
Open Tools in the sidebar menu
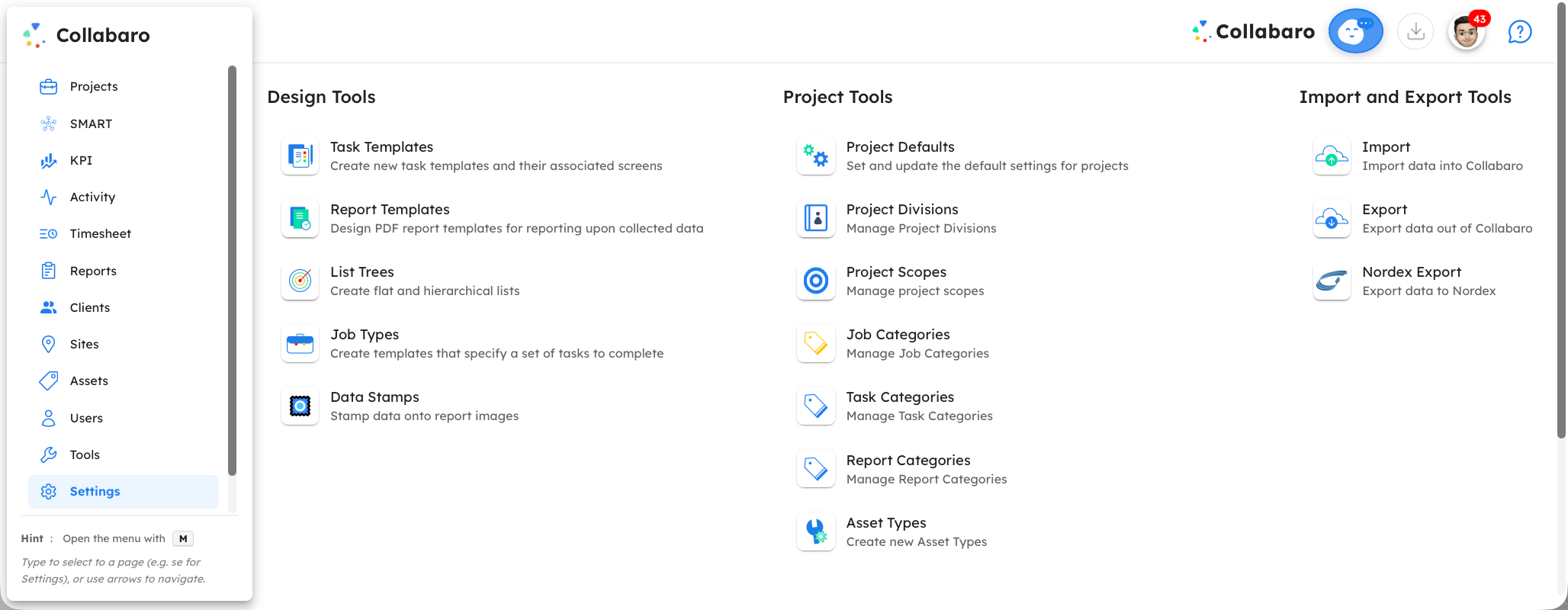123,454
